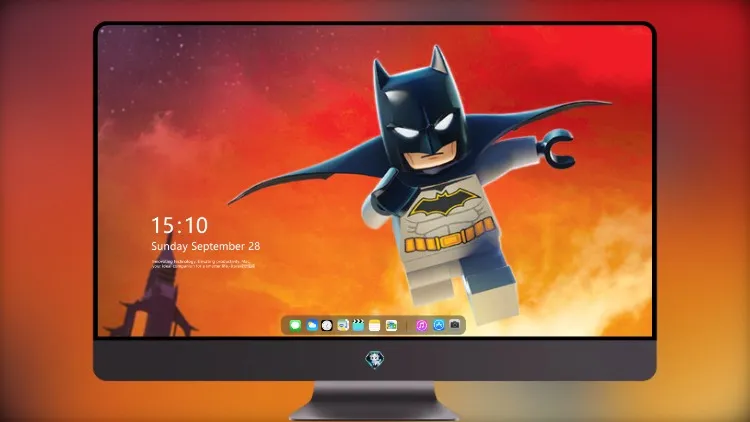Open the clapperboard video app in dock
Image resolution: width=750 pixels, height=422 pixels.
(358, 326)
